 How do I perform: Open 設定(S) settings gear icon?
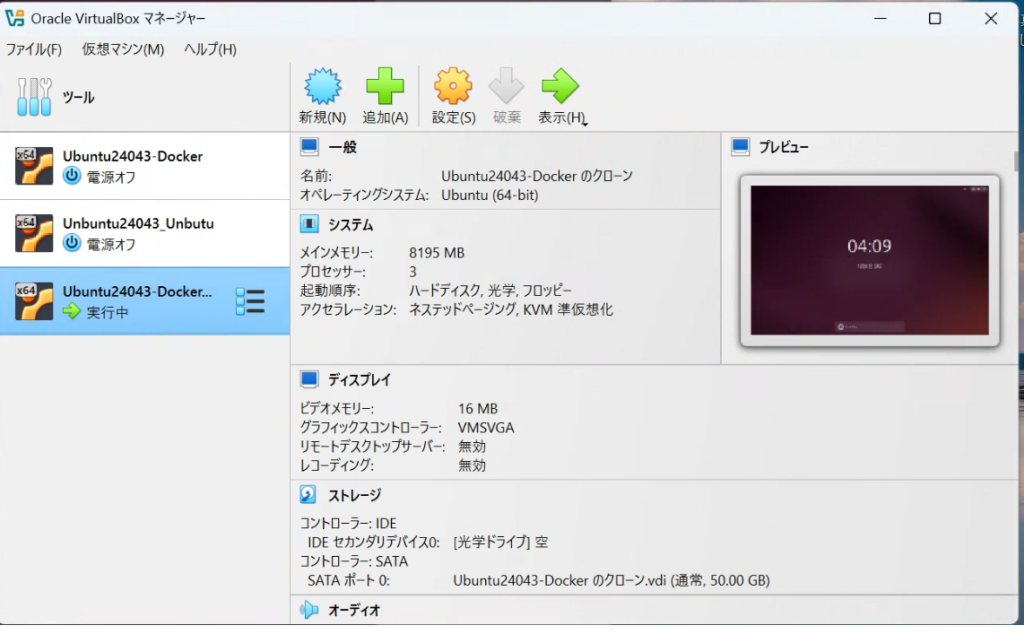click(x=453, y=87)
